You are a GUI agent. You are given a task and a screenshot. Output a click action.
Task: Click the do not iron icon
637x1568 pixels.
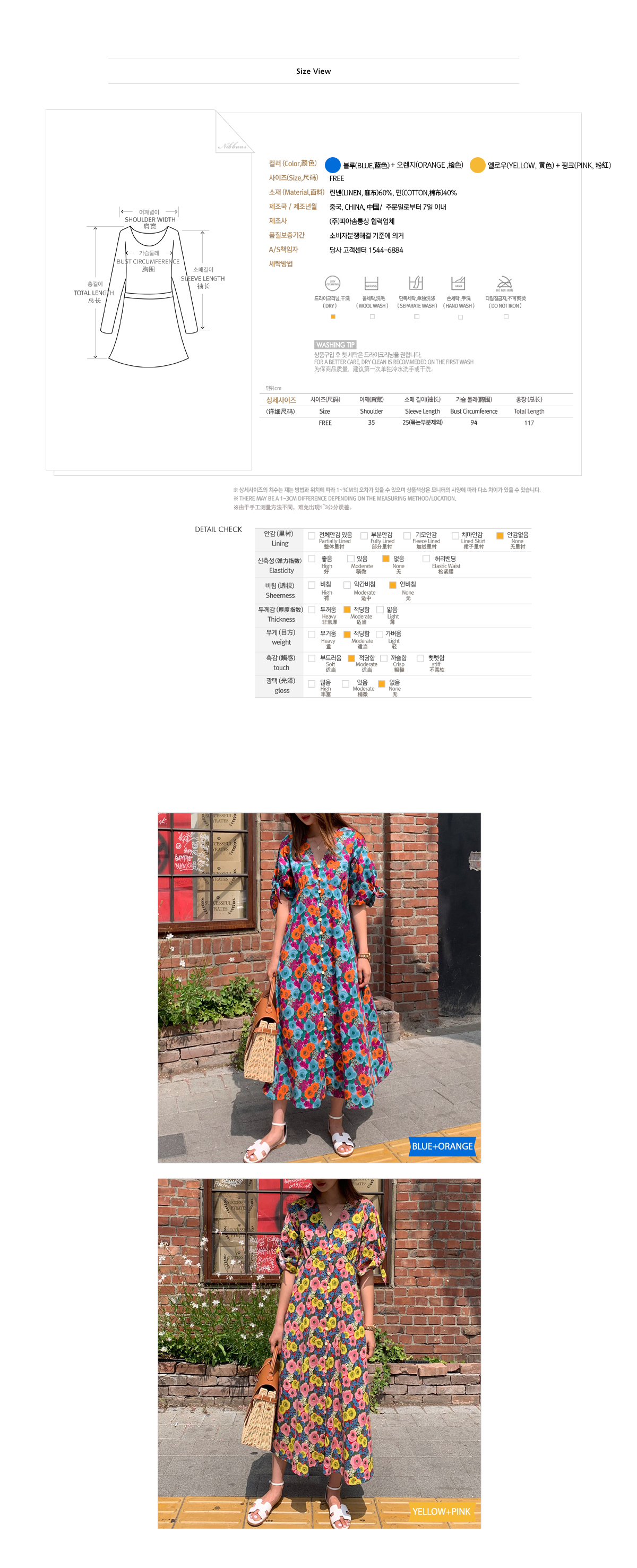(x=505, y=284)
